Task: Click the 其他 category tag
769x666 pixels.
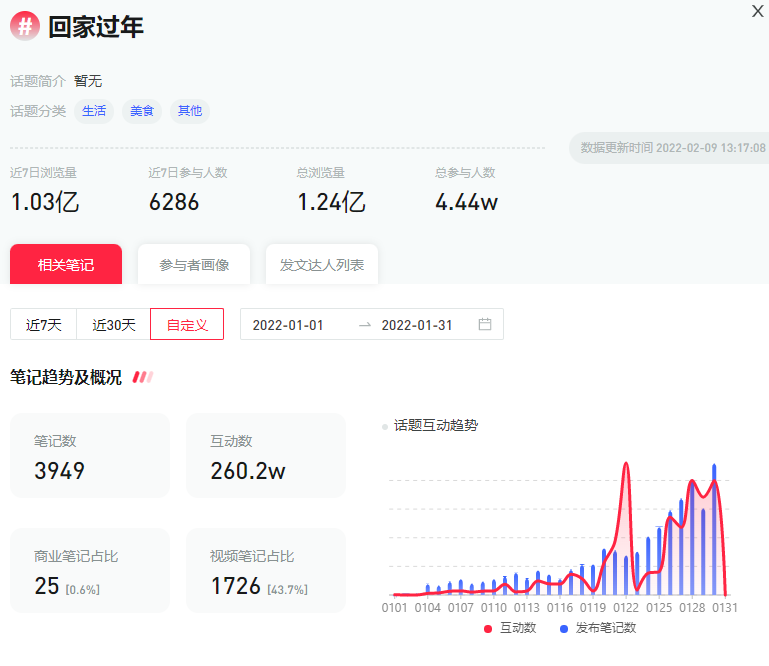Action: point(189,111)
